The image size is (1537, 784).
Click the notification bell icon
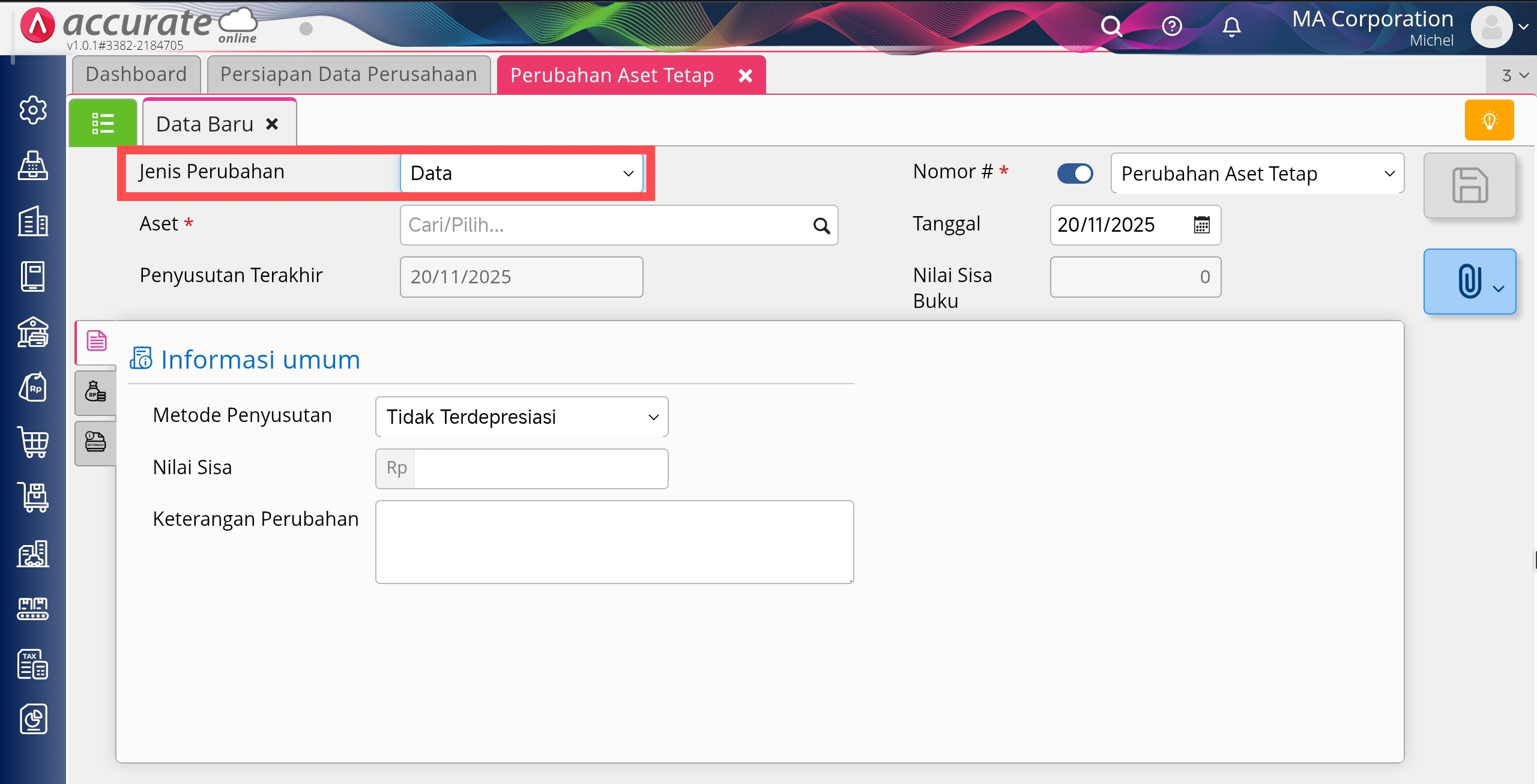click(1231, 27)
